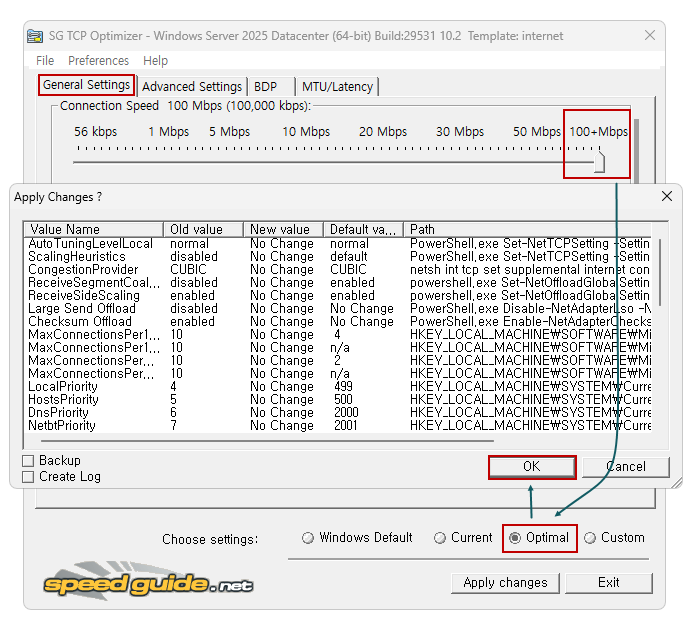
Task: Select the ReceiveSideScaling row
Action: click(337, 296)
